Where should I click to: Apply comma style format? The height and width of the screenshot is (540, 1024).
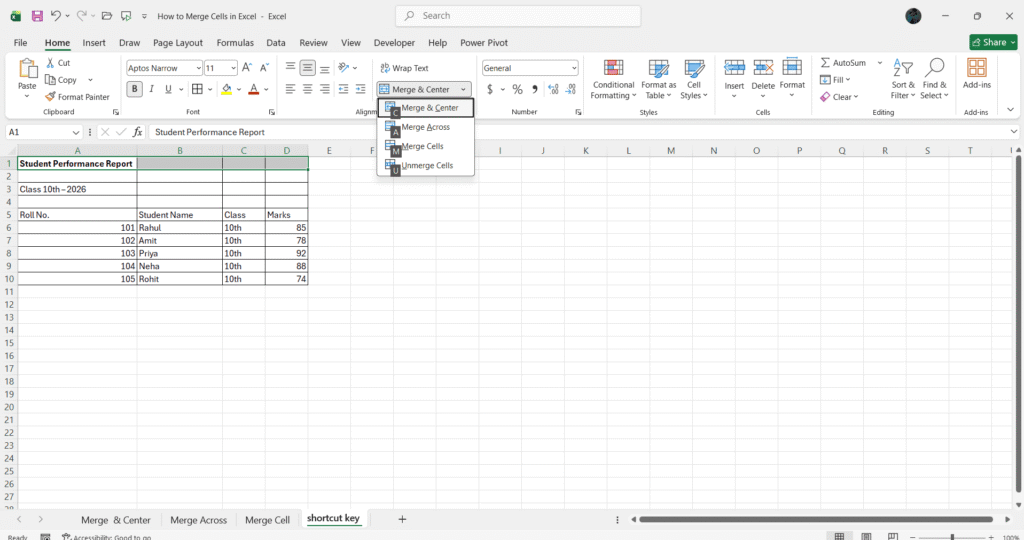point(535,89)
